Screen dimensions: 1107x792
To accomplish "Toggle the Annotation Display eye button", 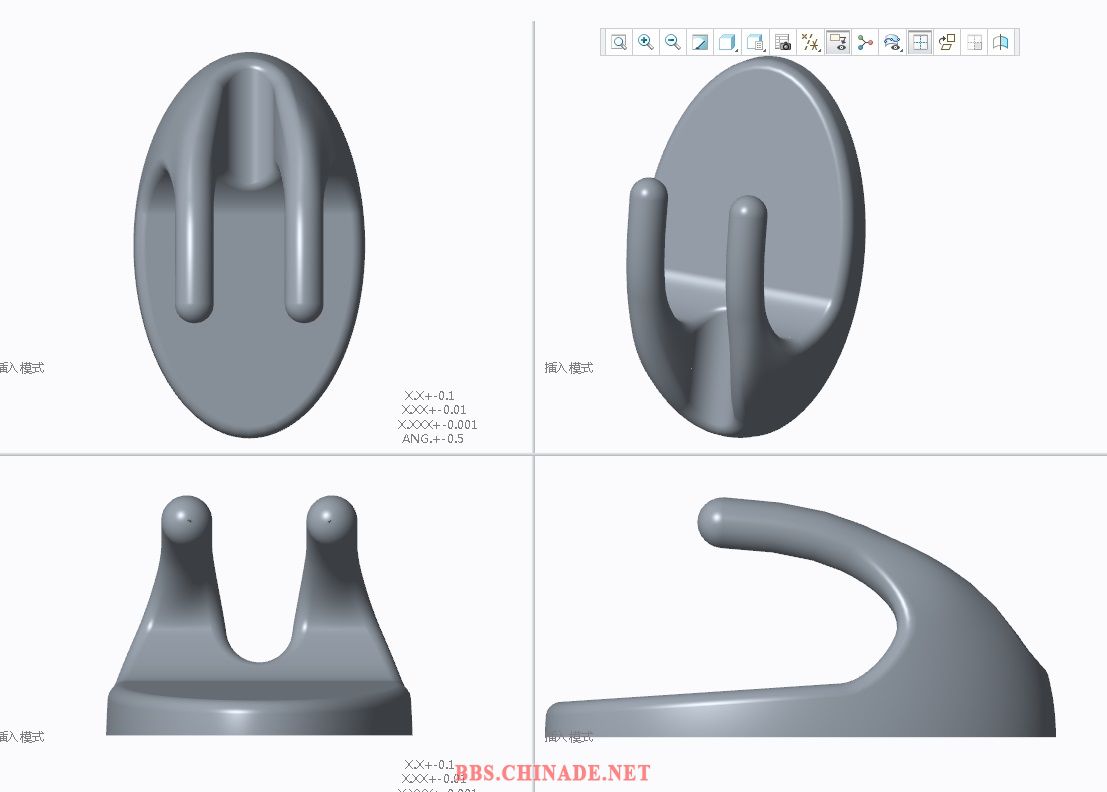I will click(838, 42).
